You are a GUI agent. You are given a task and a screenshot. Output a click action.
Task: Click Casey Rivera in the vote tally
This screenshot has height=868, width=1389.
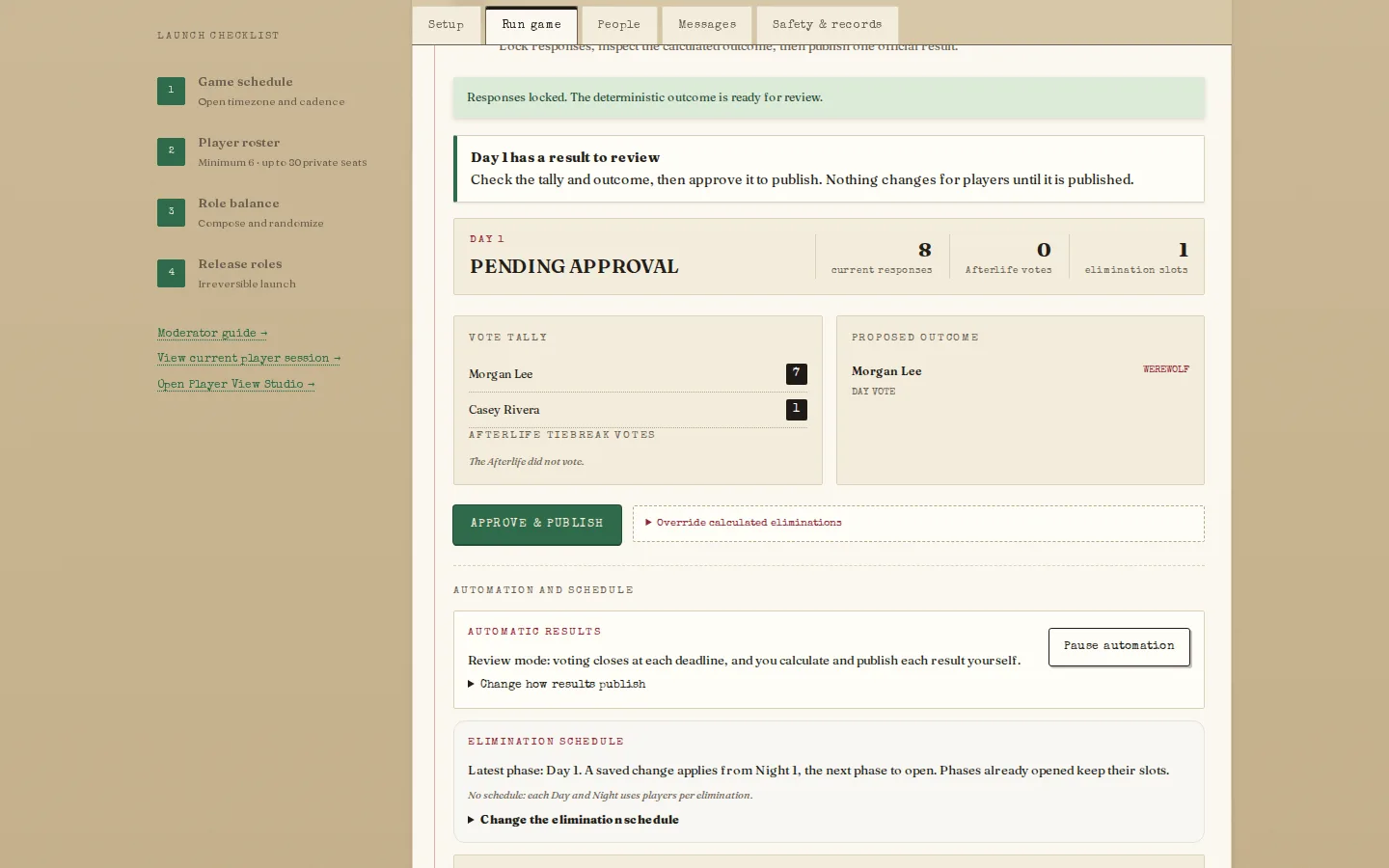pyautogui.click(x=504, y=410)
